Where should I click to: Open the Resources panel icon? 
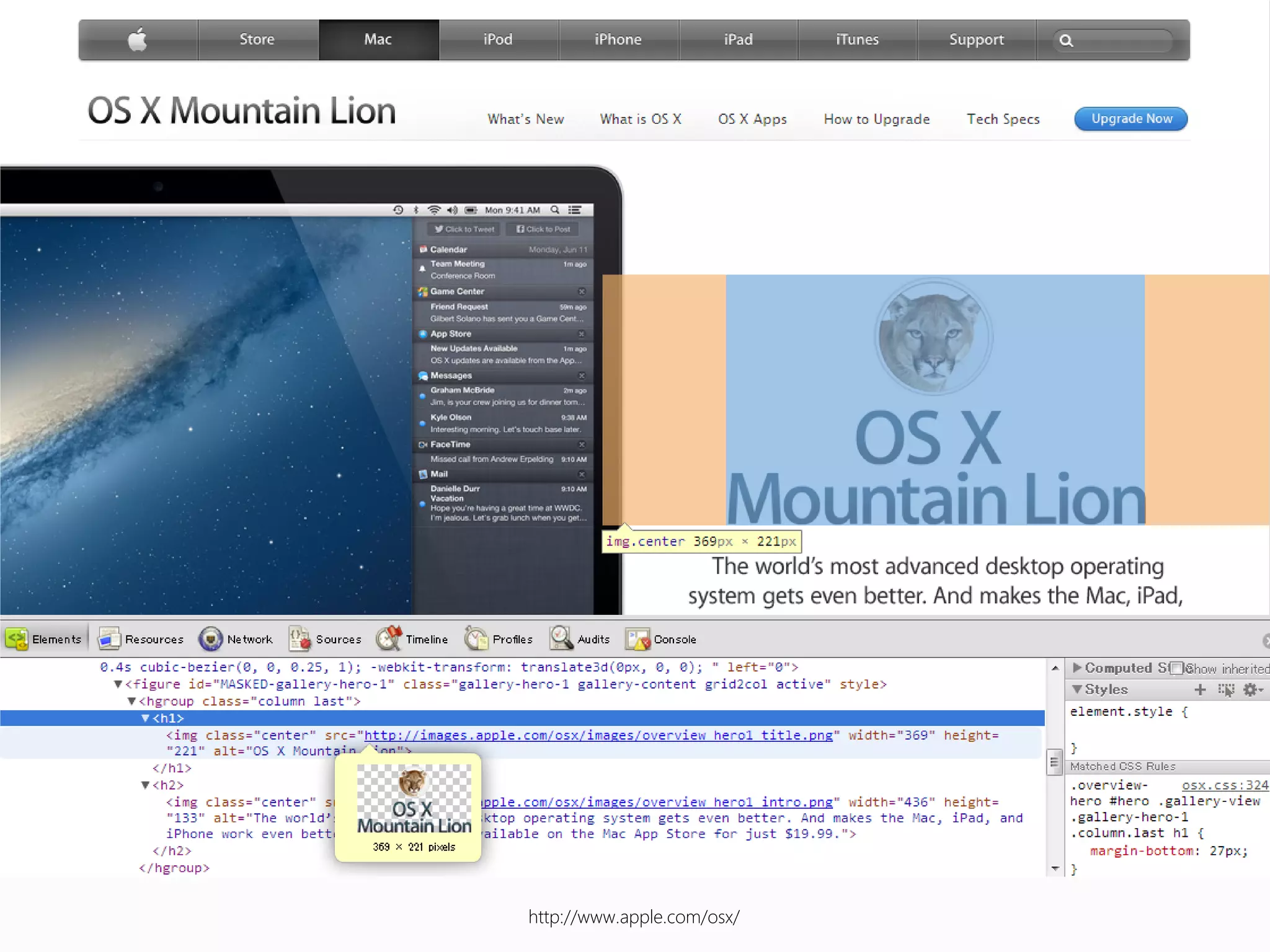coord(109,638)
